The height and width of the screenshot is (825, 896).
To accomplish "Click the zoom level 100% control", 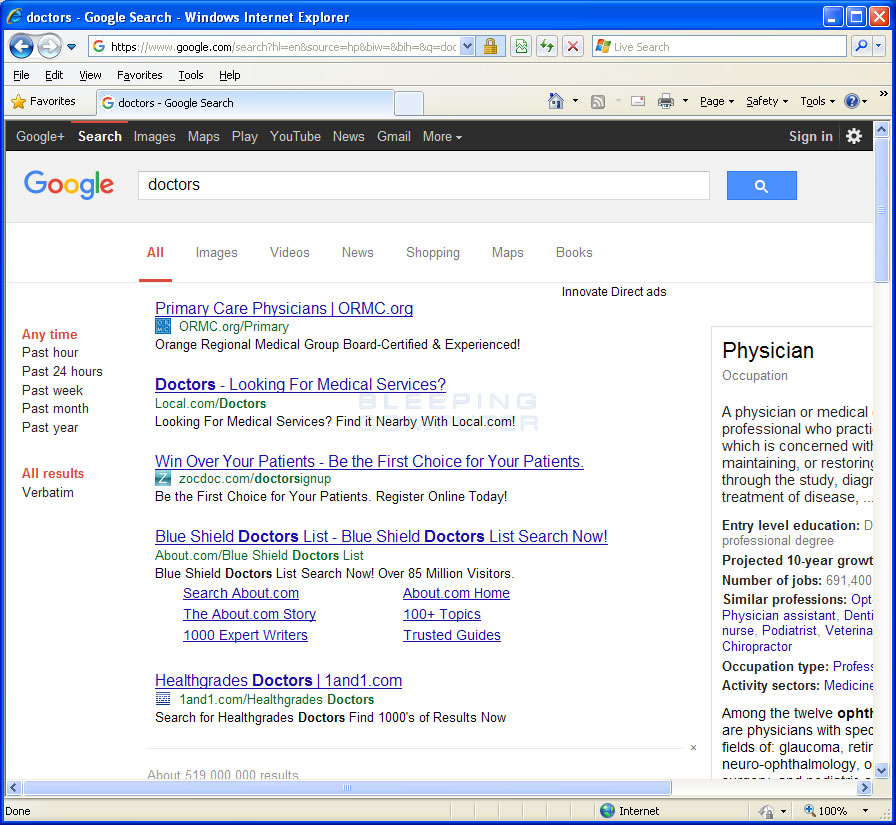I will pyautogui.click(x=832, y=811).
